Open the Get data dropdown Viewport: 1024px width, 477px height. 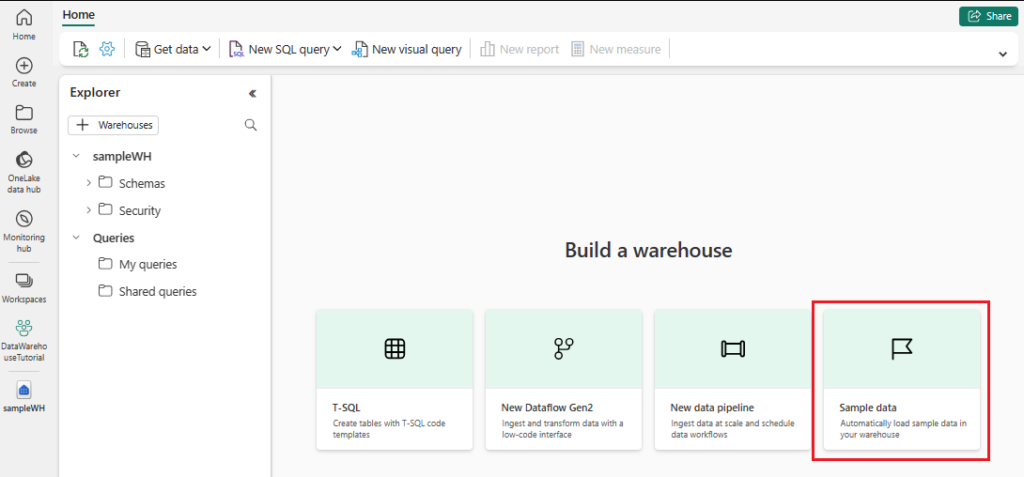(x=173, y=49)
